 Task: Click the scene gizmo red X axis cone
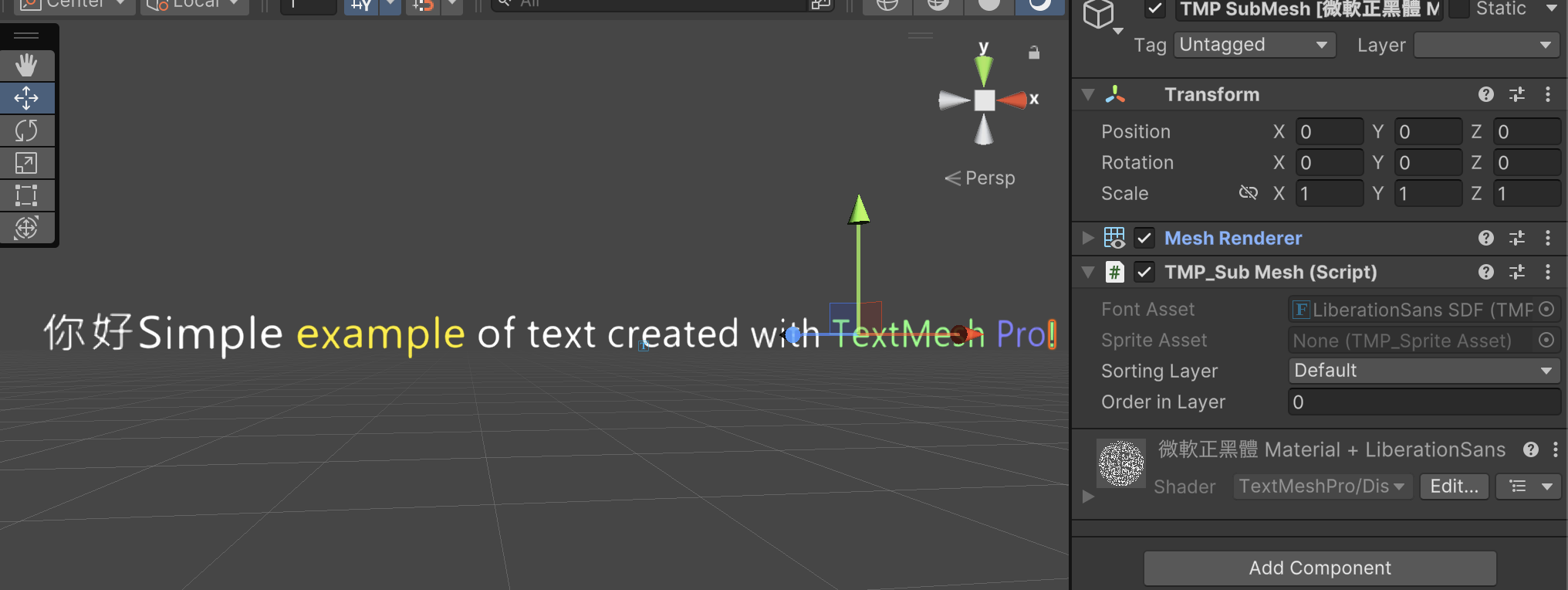point(1012,100)
